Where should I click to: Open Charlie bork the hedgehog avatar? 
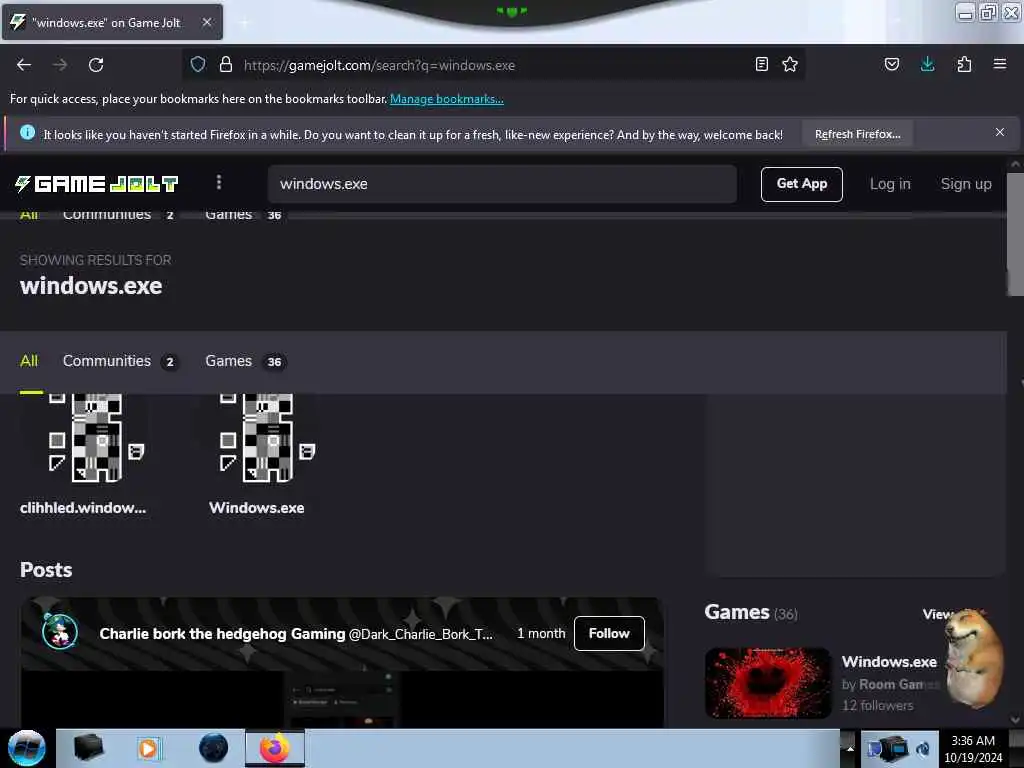pyautogui.click(x=60, y=632)
